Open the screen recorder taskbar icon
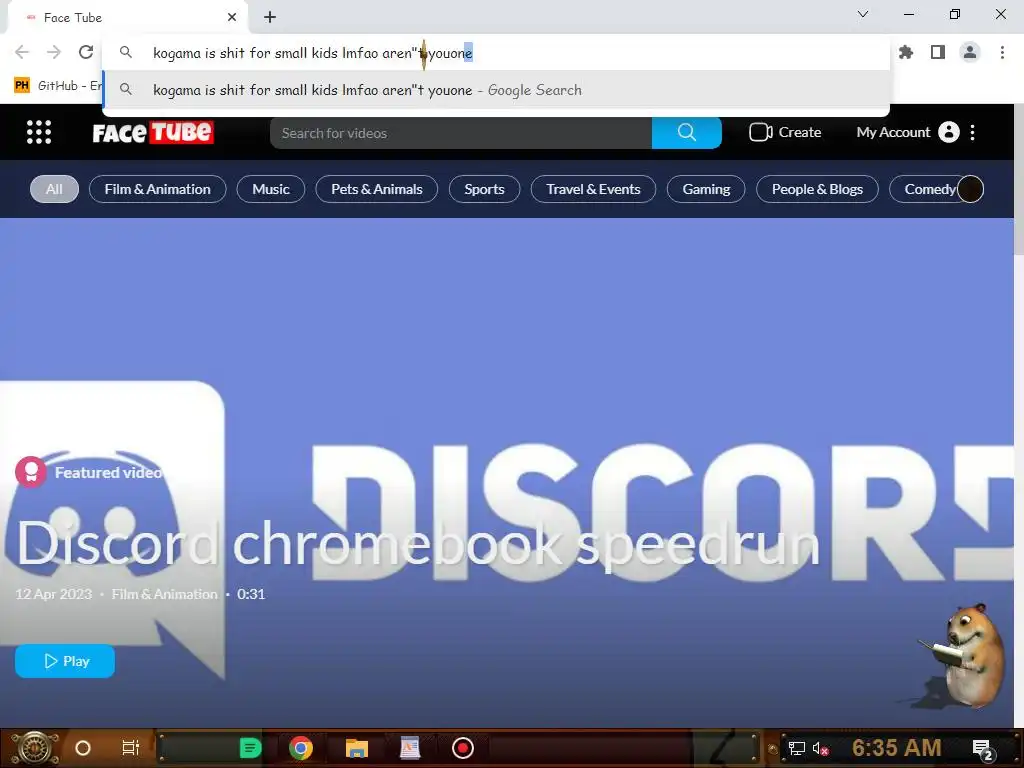 point(463,748)
